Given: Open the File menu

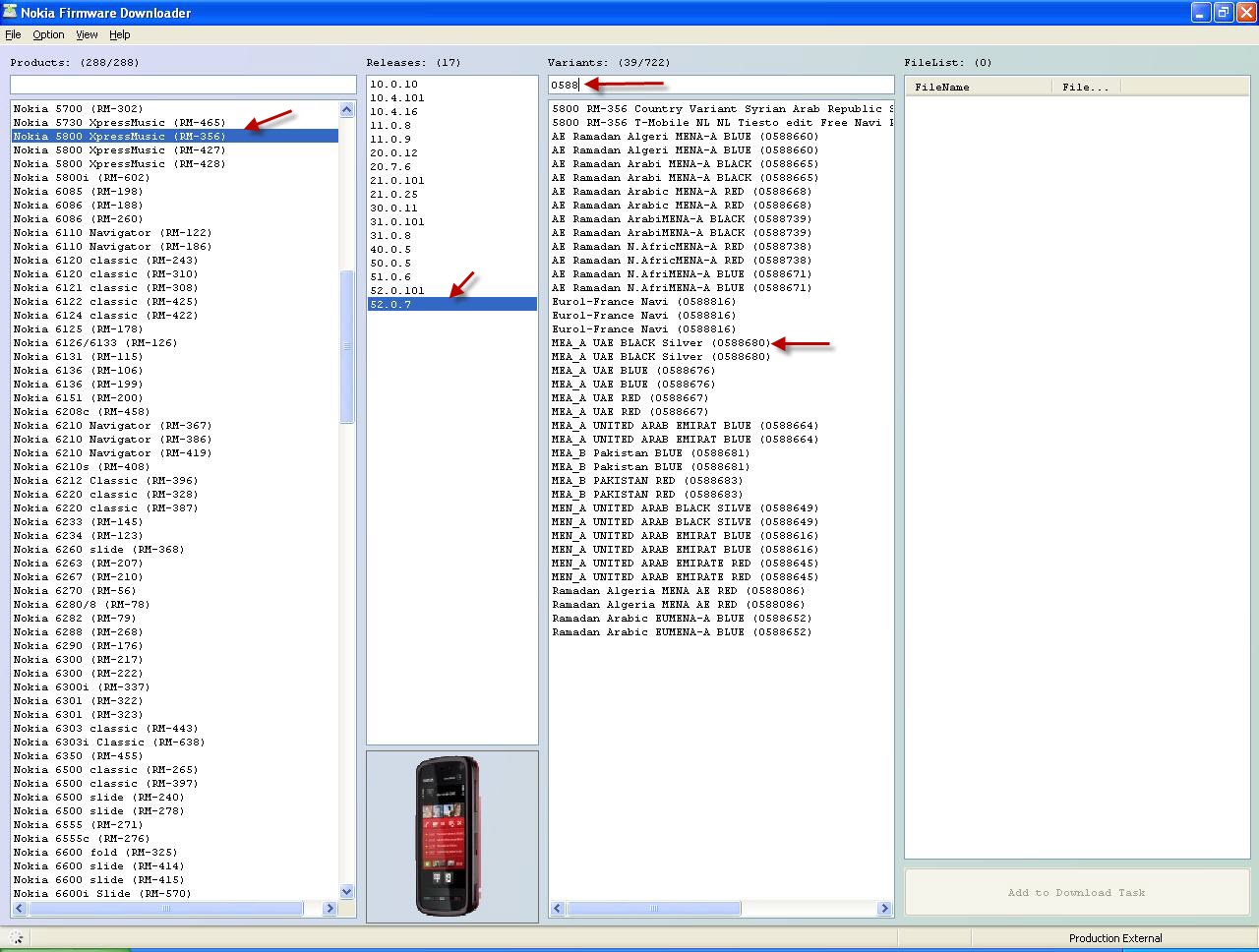Looking at the screenshot, I should point(13,34).
